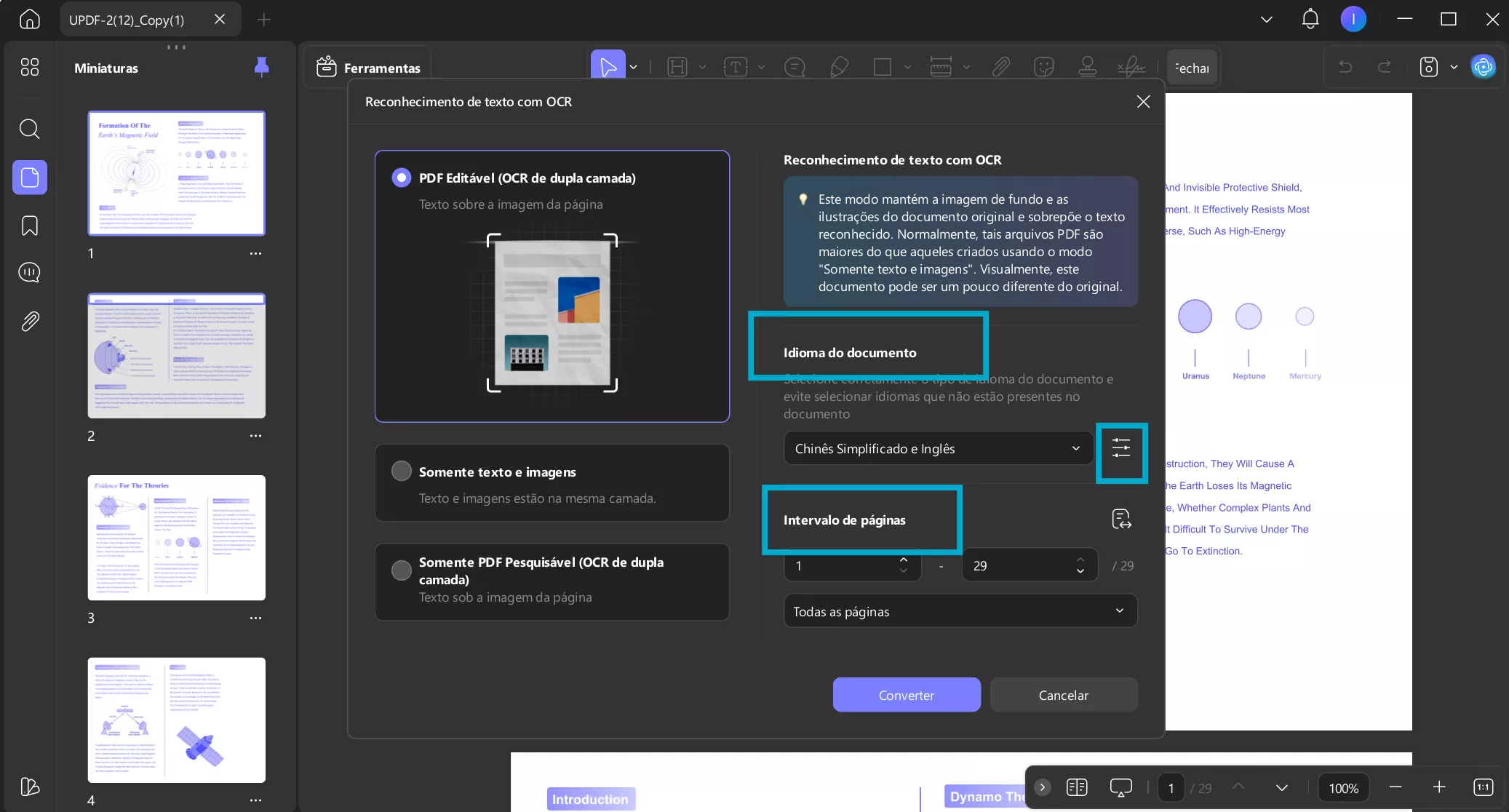Select Somente PDF Pesquisável radio option
1509x812 pixels.
[x=402, y=570]
